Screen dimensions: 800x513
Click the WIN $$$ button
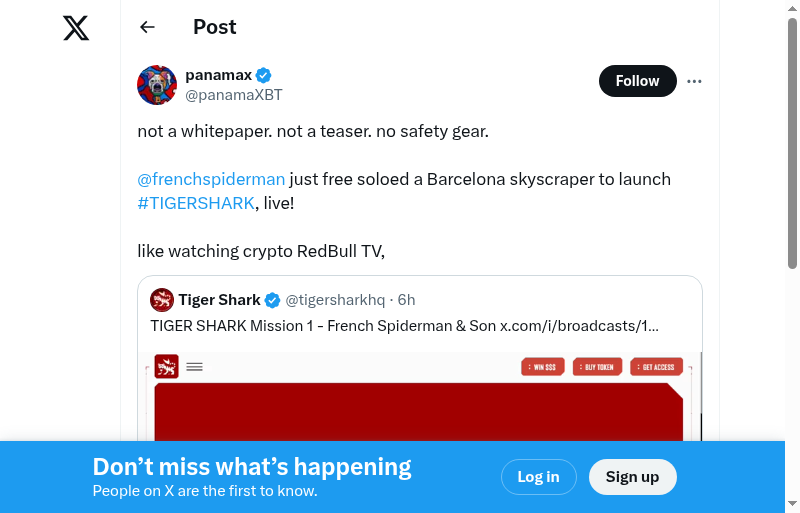pyautogui.click(x=543, y=367)
